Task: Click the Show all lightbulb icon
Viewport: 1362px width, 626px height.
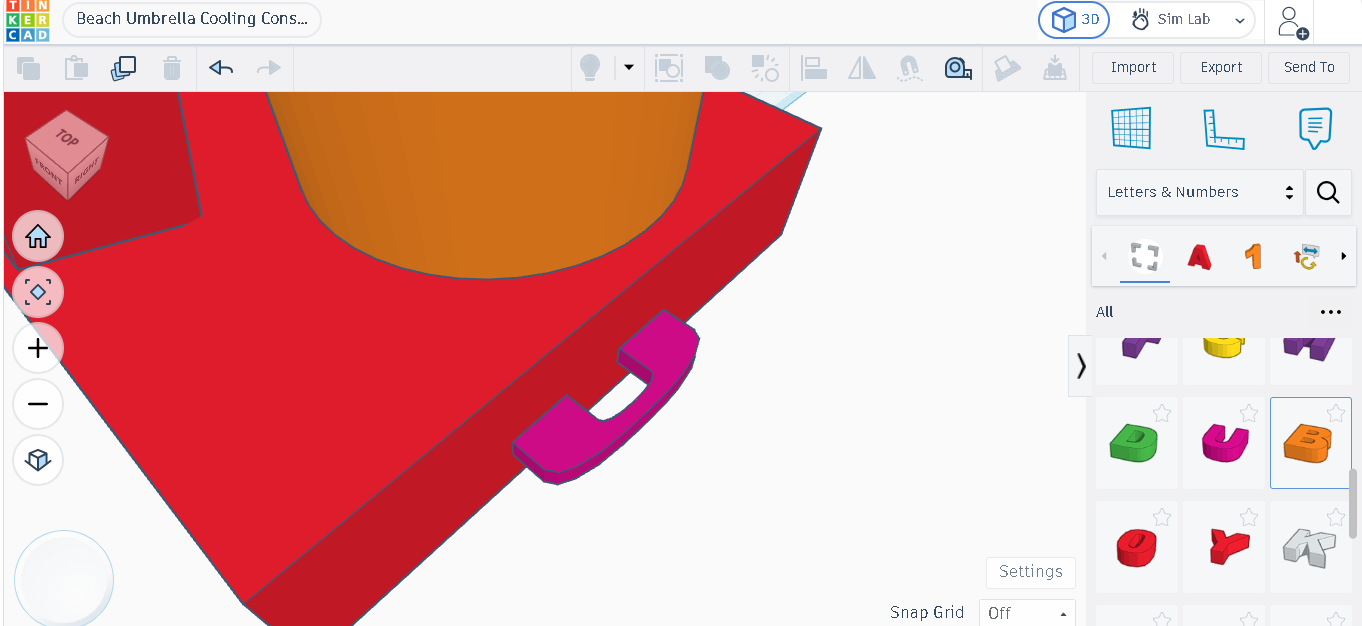Action: [x=590, y=68]
